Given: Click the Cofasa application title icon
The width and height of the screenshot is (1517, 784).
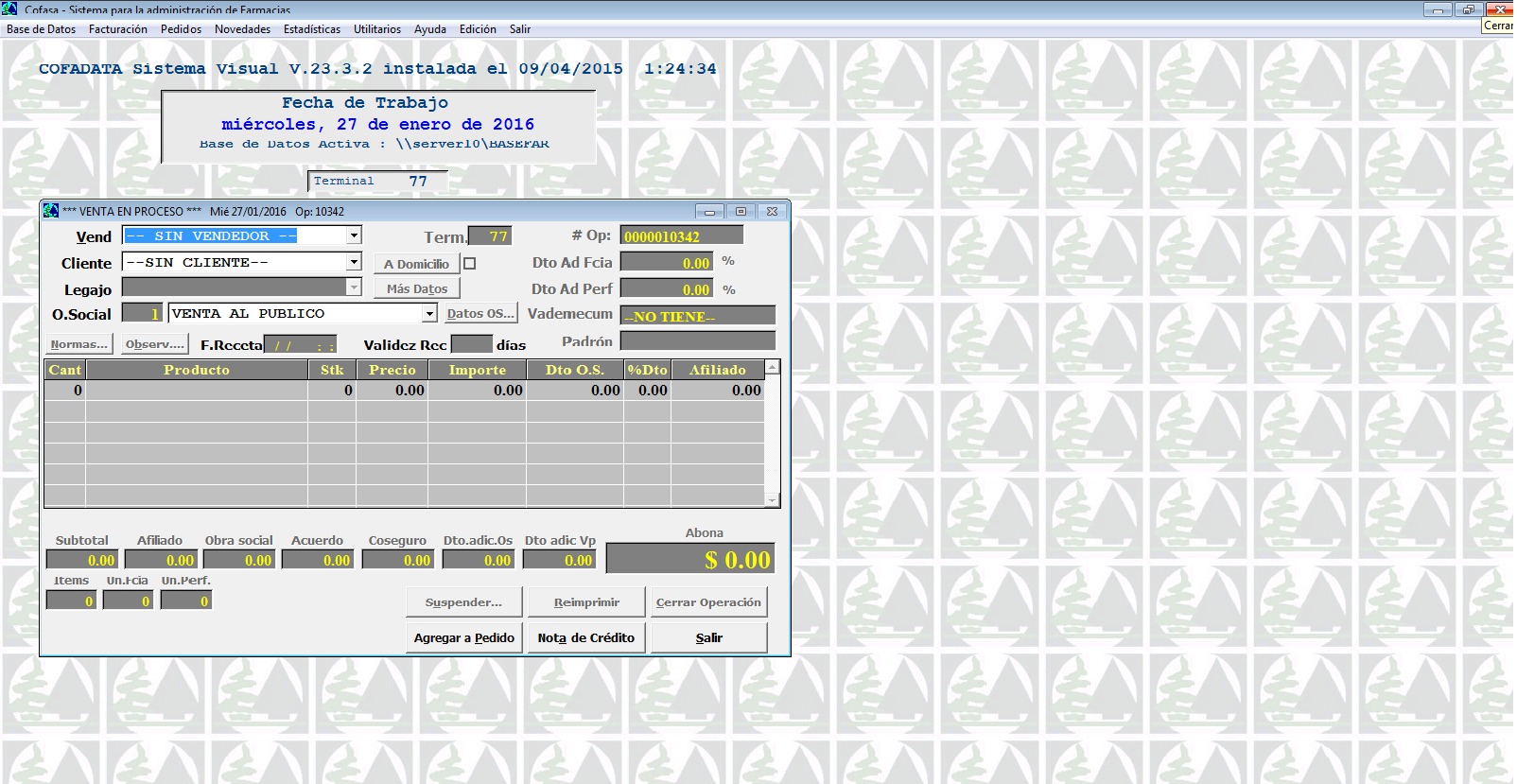Looking at the screenshot, I should pyautogui.click(x=9, y=9).
